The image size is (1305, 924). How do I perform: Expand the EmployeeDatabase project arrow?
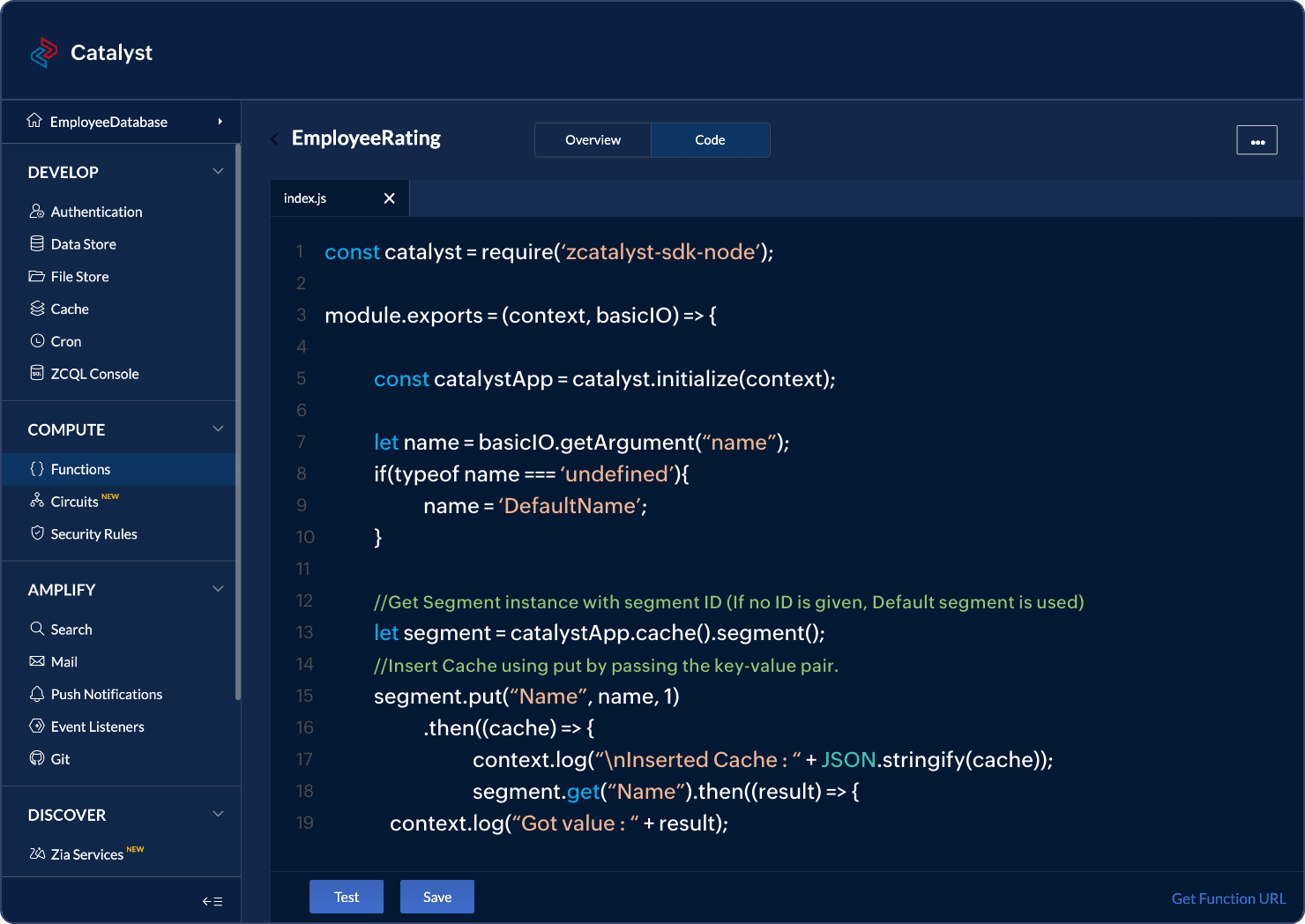220,122
